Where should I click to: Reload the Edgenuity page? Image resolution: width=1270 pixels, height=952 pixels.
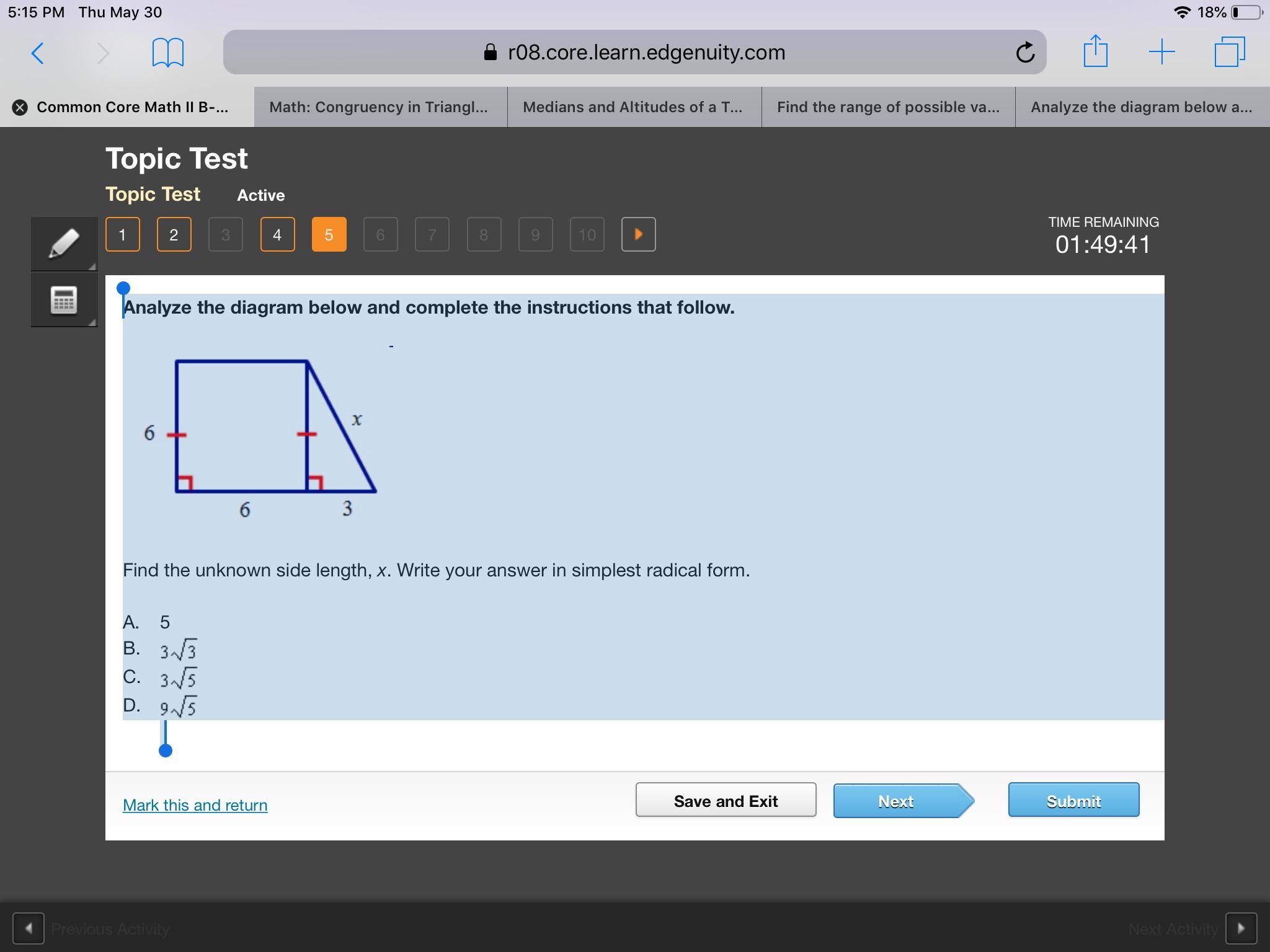pyautogui.click(x=1024, y=53)
